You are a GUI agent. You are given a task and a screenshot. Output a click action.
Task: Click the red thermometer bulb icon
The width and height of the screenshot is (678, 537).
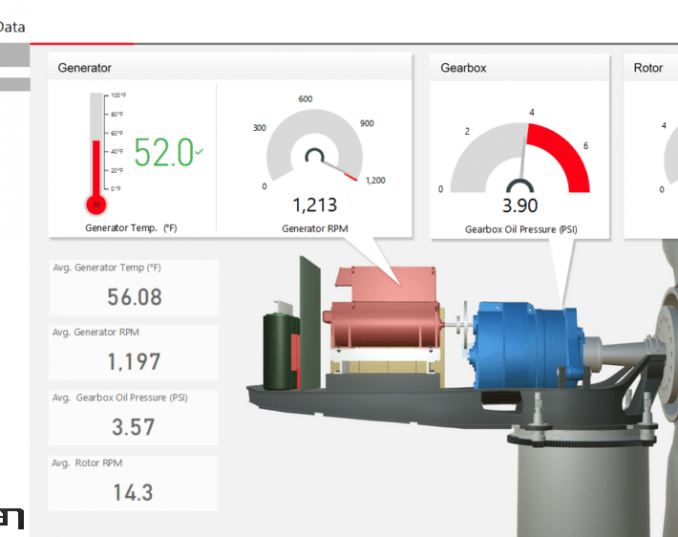tap(97, 204)
